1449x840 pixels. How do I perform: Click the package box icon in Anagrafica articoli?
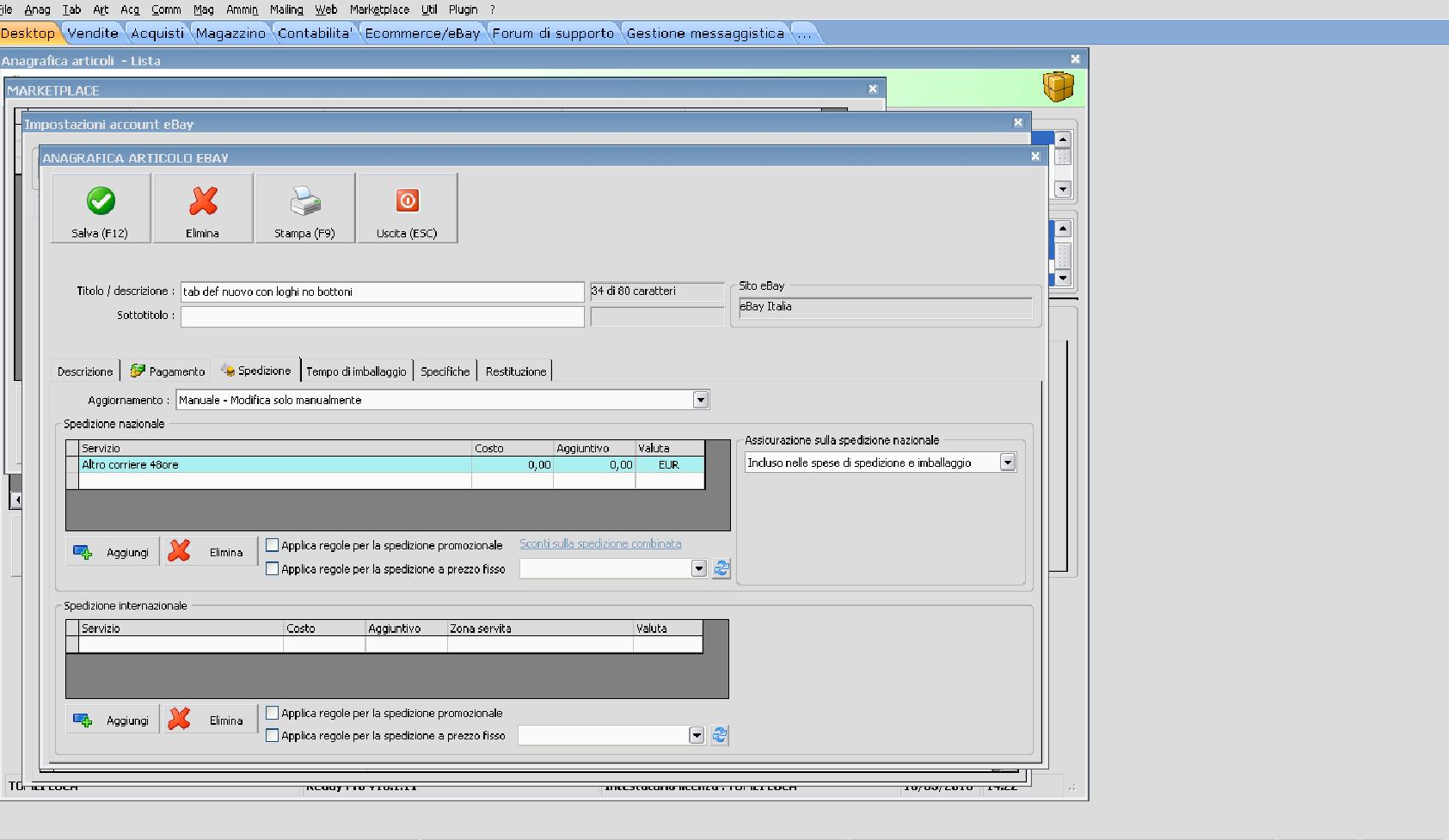(x=1059, y=86)
